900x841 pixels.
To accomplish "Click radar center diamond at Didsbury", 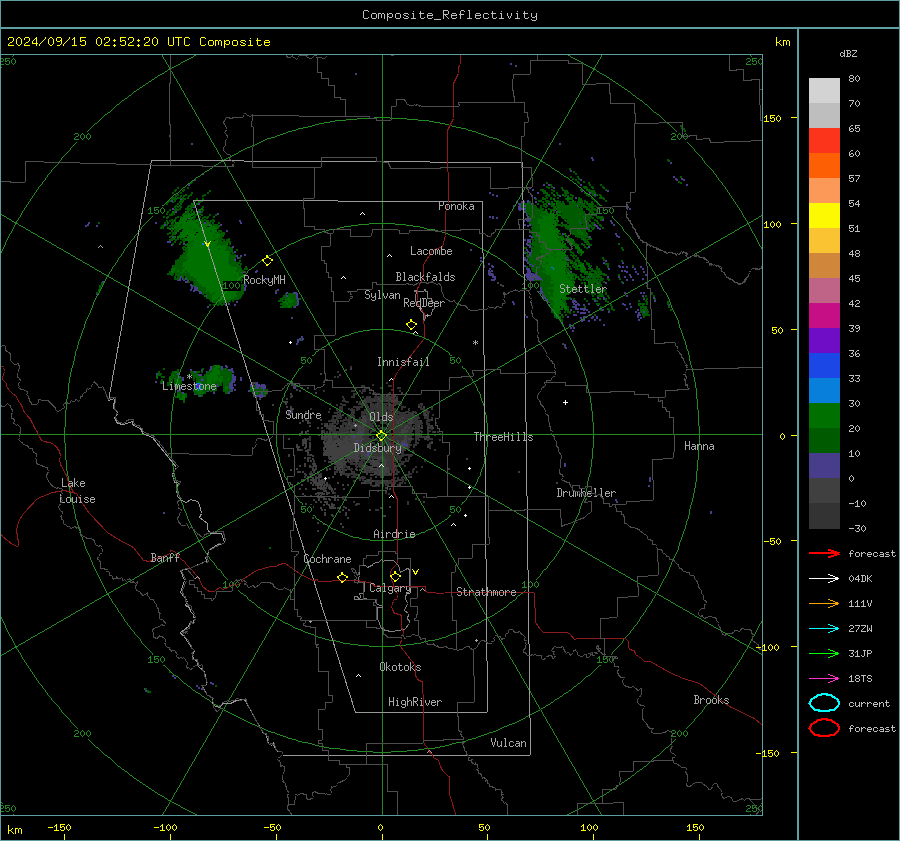I will tap(382, 436).
